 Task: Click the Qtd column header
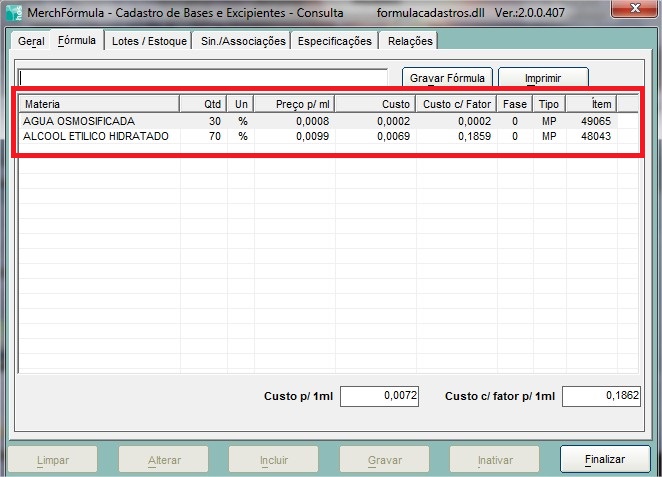pyautogui.click(x=203, y=104)
